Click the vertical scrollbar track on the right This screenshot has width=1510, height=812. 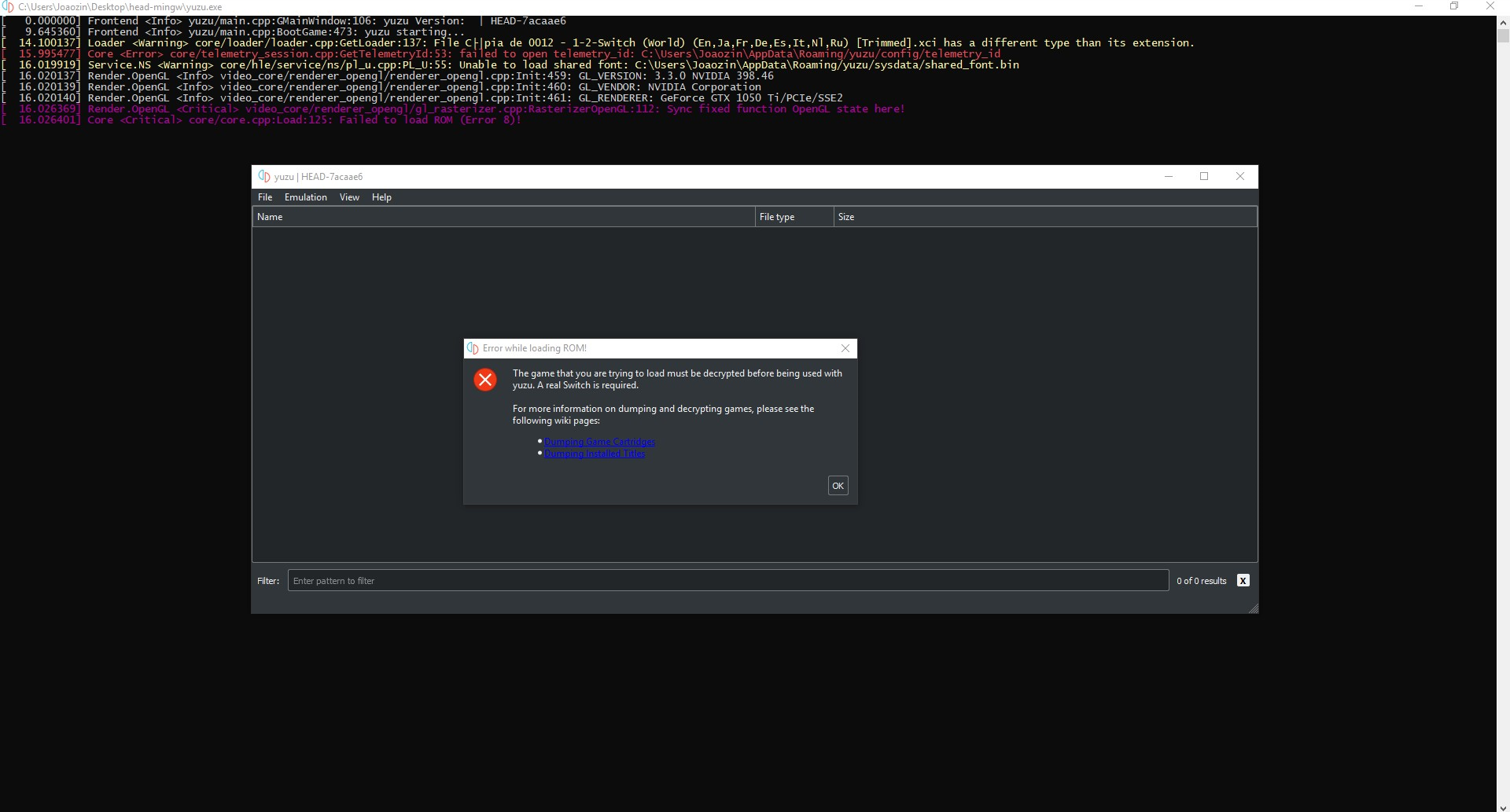(1502, 393)
